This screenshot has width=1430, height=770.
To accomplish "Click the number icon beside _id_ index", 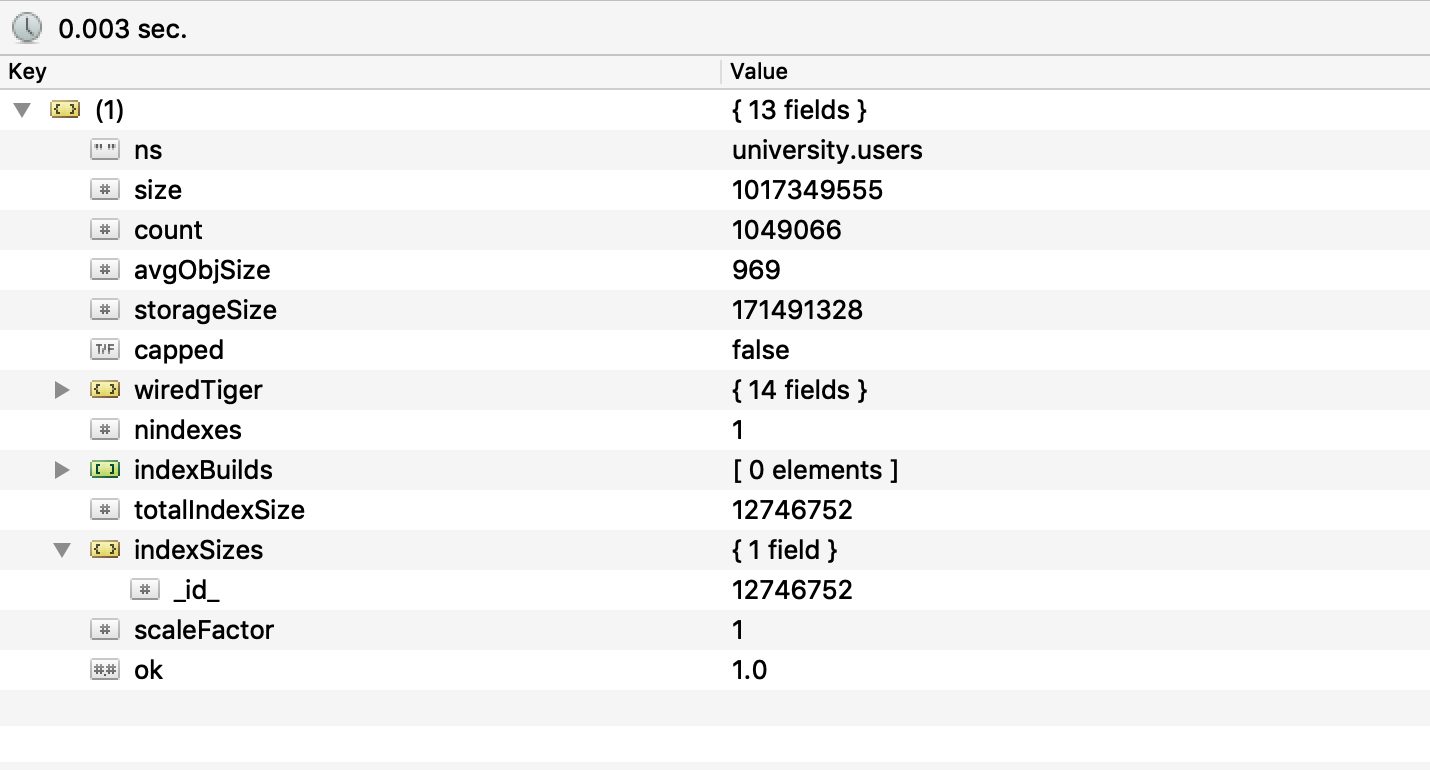I will pyautogui.click(x=145, y=590).
